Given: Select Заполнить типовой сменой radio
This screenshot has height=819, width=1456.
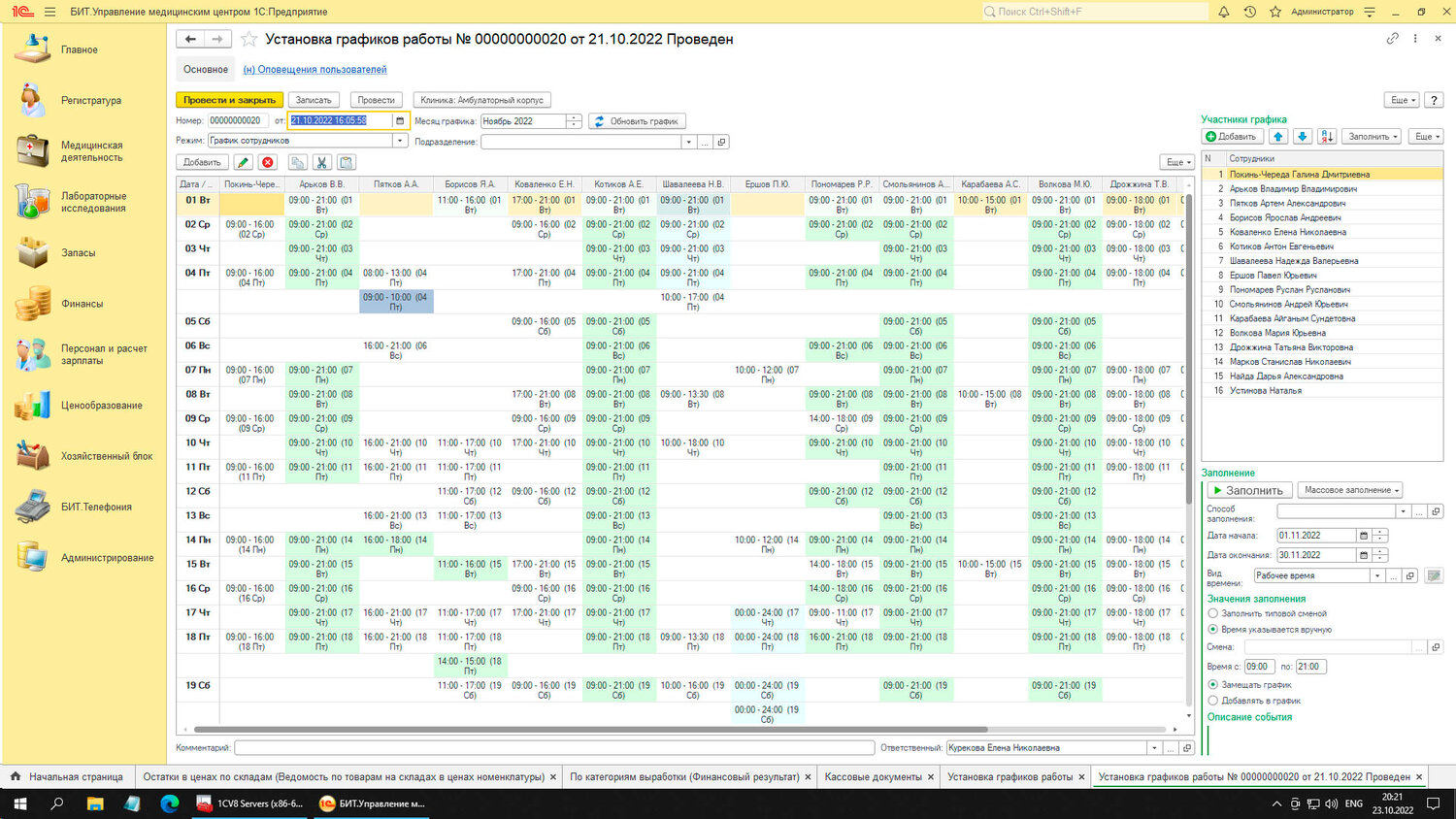Looking at the screenshot, I should click(1212, 613).
